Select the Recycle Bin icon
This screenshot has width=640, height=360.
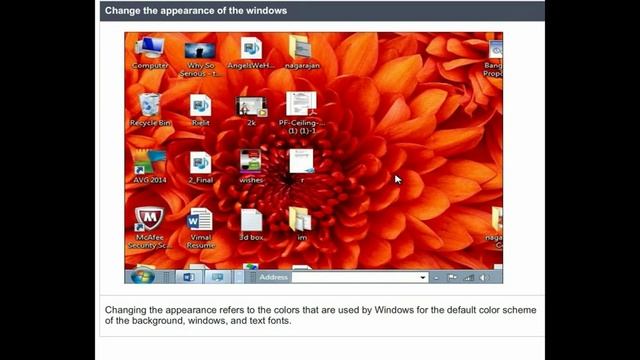click(150, 109)
